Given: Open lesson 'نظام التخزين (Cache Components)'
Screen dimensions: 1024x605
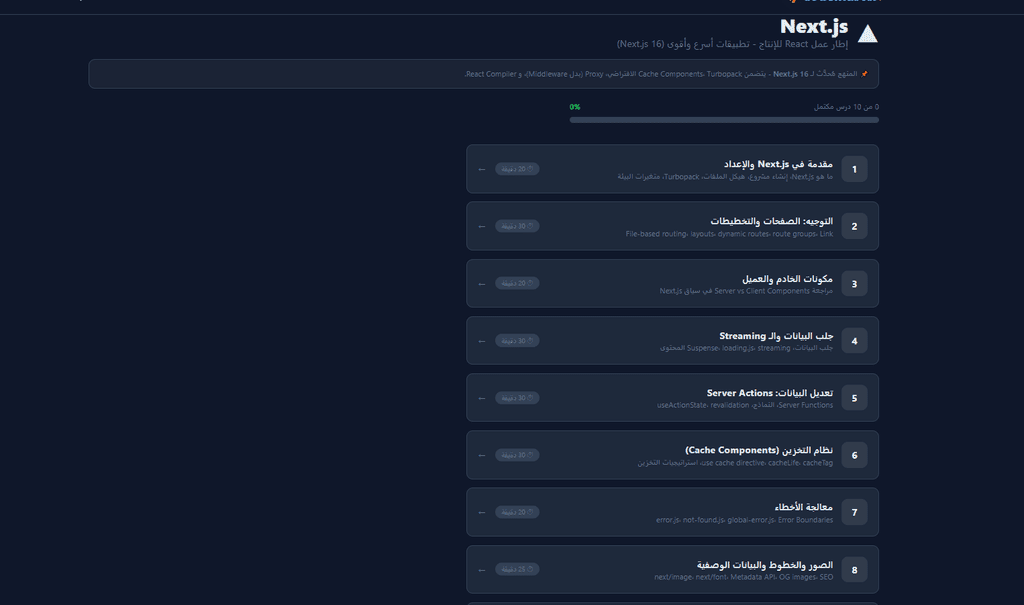Looking at the screenshot, I should [673, 455].
